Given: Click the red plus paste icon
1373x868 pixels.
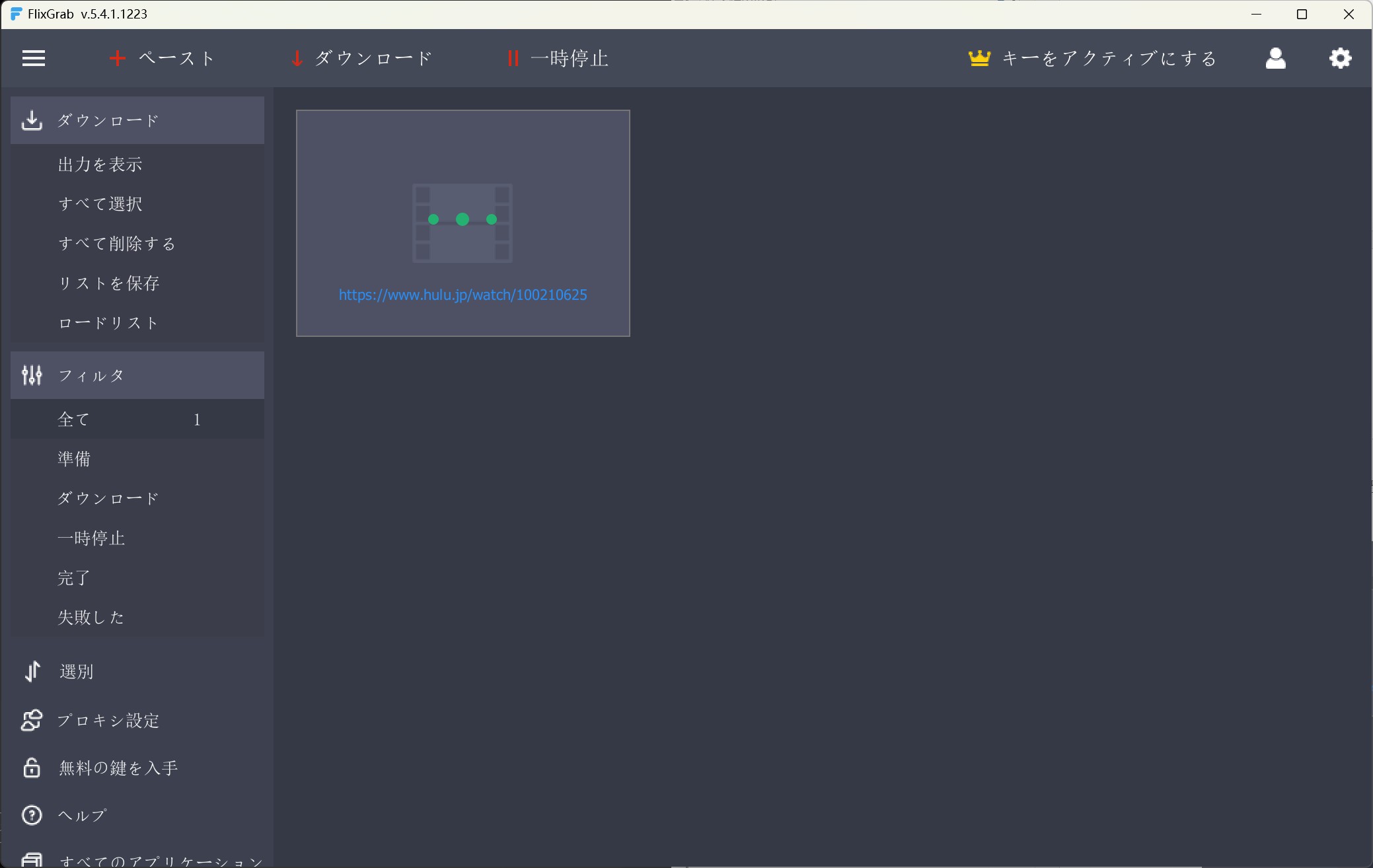Looking at the screenshot, I should (x=118, y=58).
